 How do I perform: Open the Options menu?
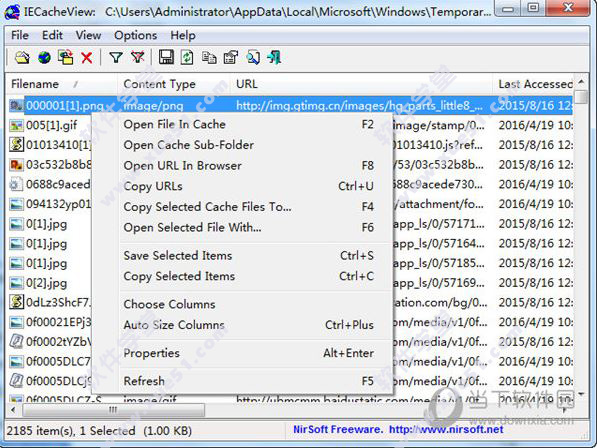(136, 35)
